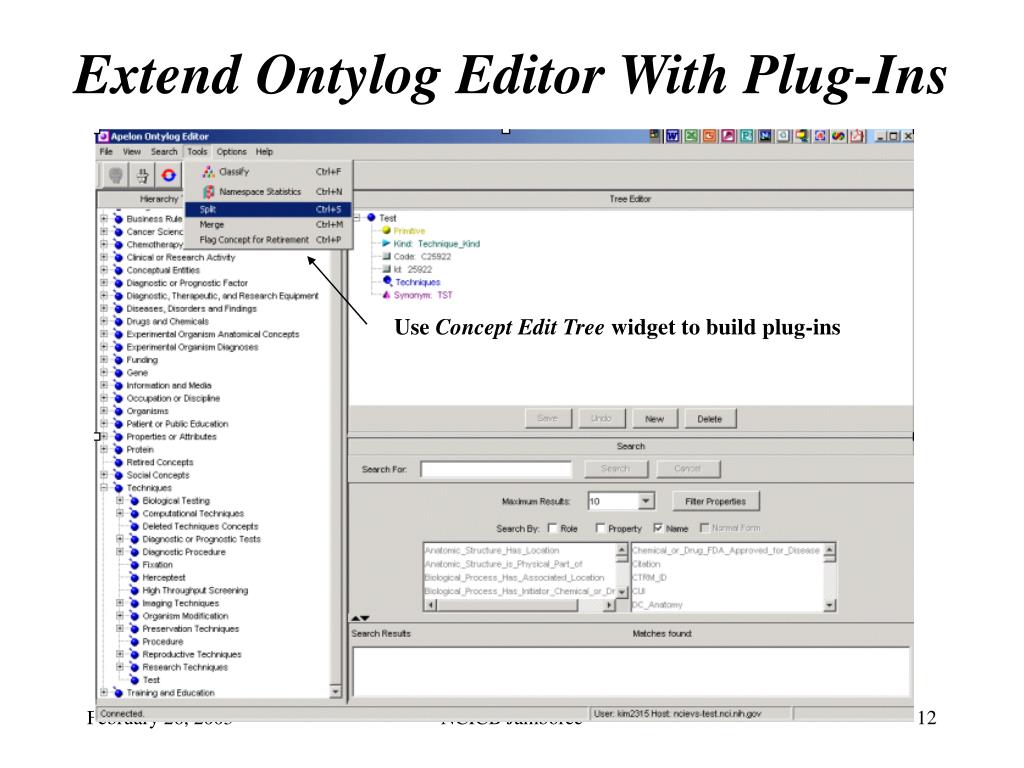Click the Netscape N icon in the shortcut bar
1024x768 pixels.
[765, 136]
